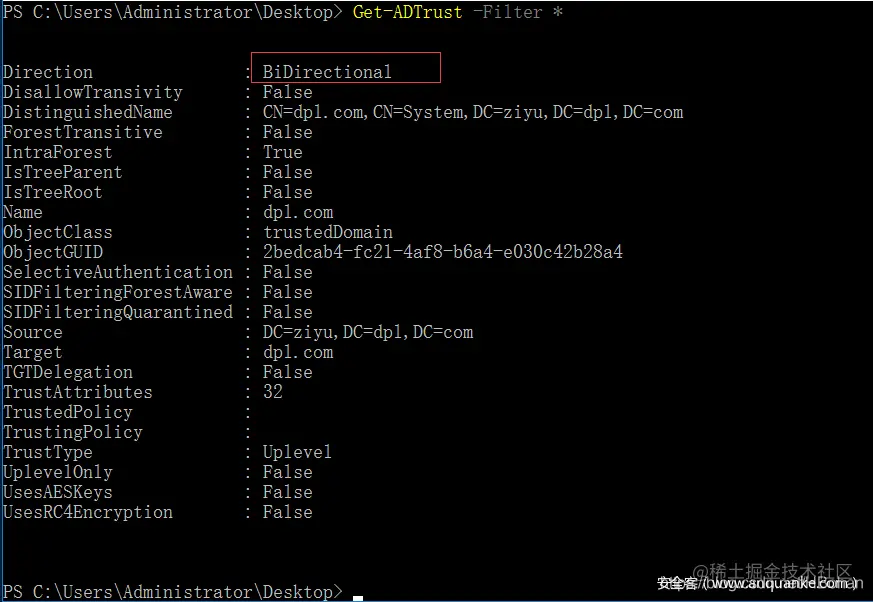This screenshot has width=873, height=602.
Task: Select the TrustAttributes value 32
Action: click(273, 392)
